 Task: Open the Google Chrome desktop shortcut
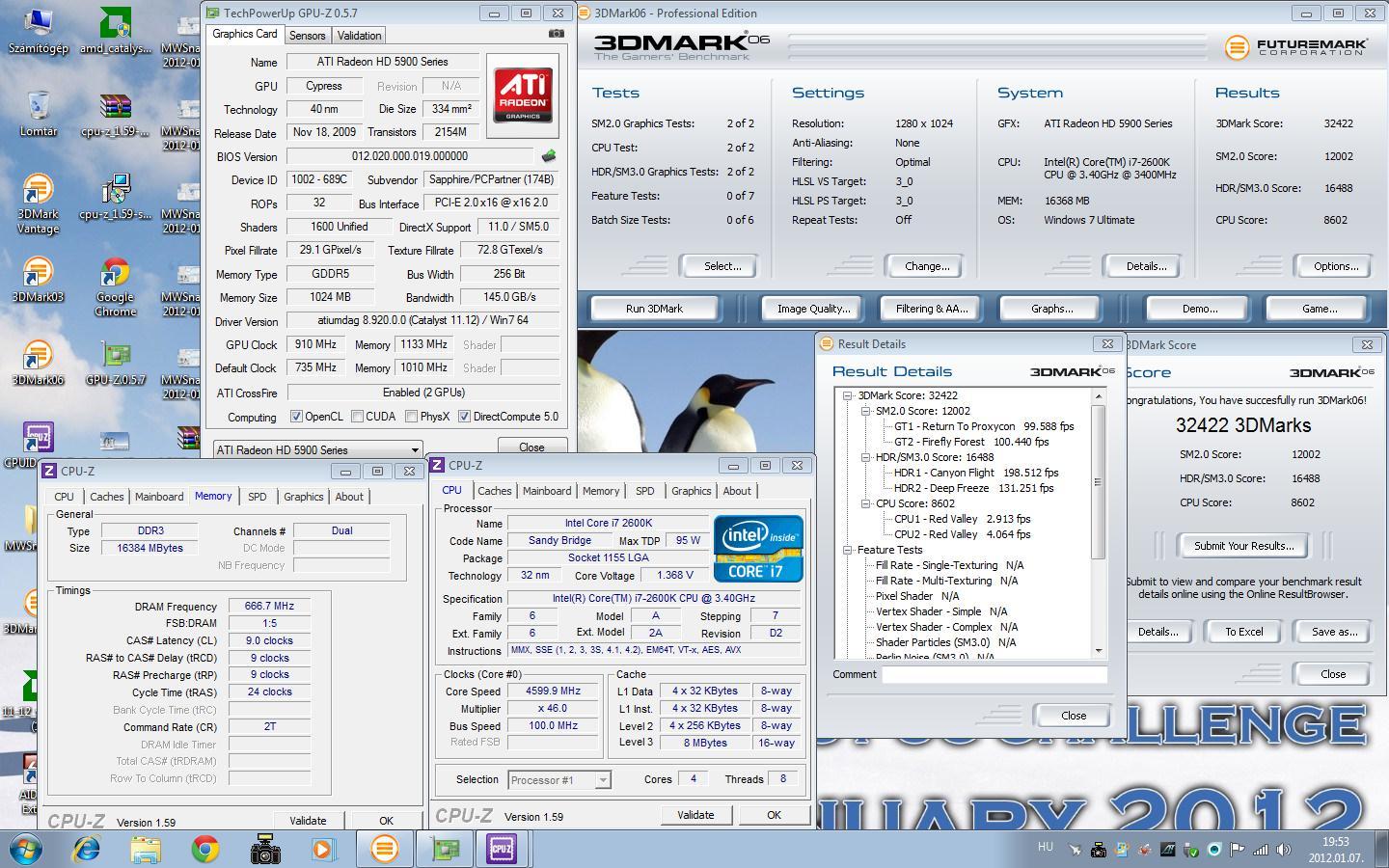coord(116,286)
